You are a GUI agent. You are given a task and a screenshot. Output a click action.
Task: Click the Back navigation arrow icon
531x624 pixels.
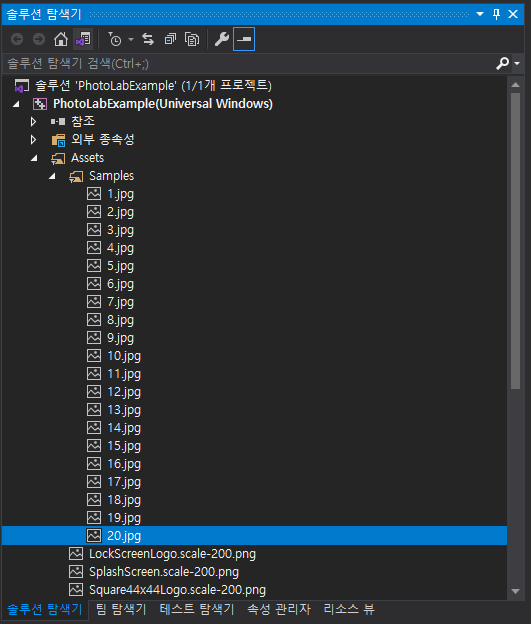pos(17,39)
